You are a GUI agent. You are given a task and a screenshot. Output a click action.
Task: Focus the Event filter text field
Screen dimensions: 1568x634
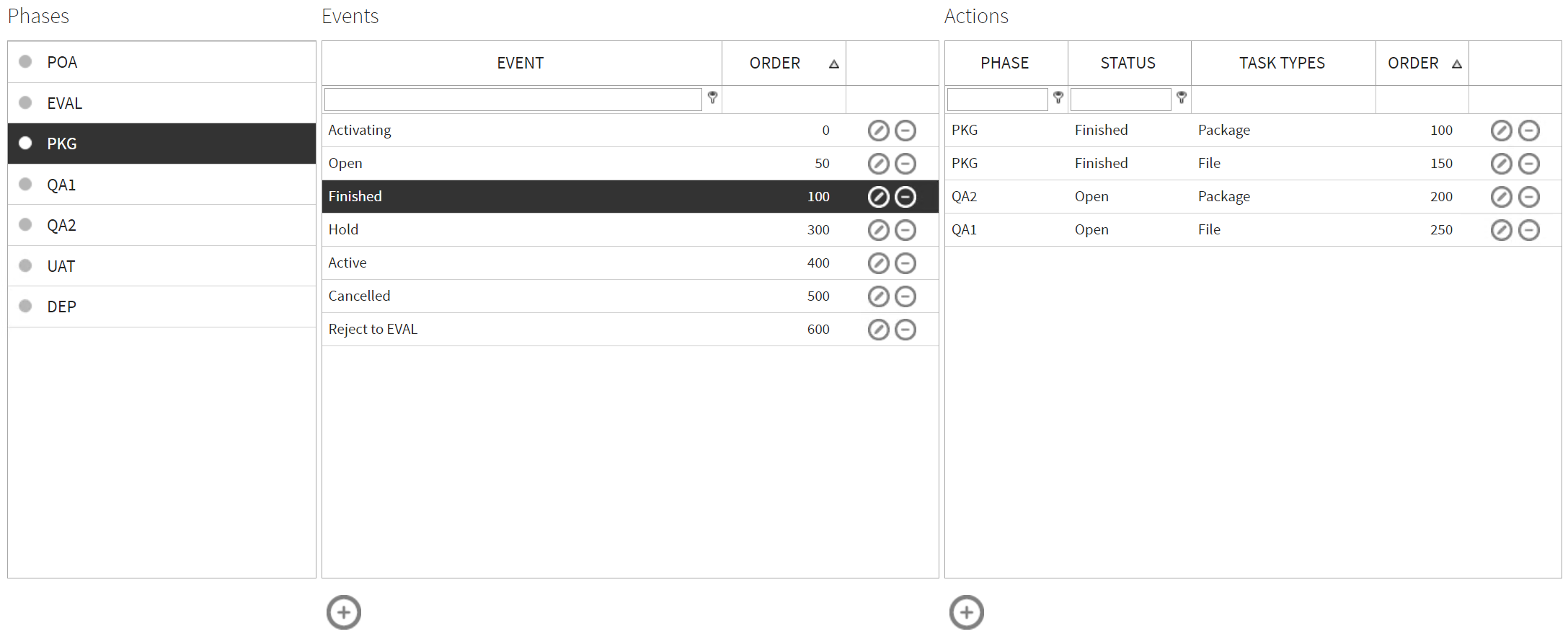coord(513,100)
